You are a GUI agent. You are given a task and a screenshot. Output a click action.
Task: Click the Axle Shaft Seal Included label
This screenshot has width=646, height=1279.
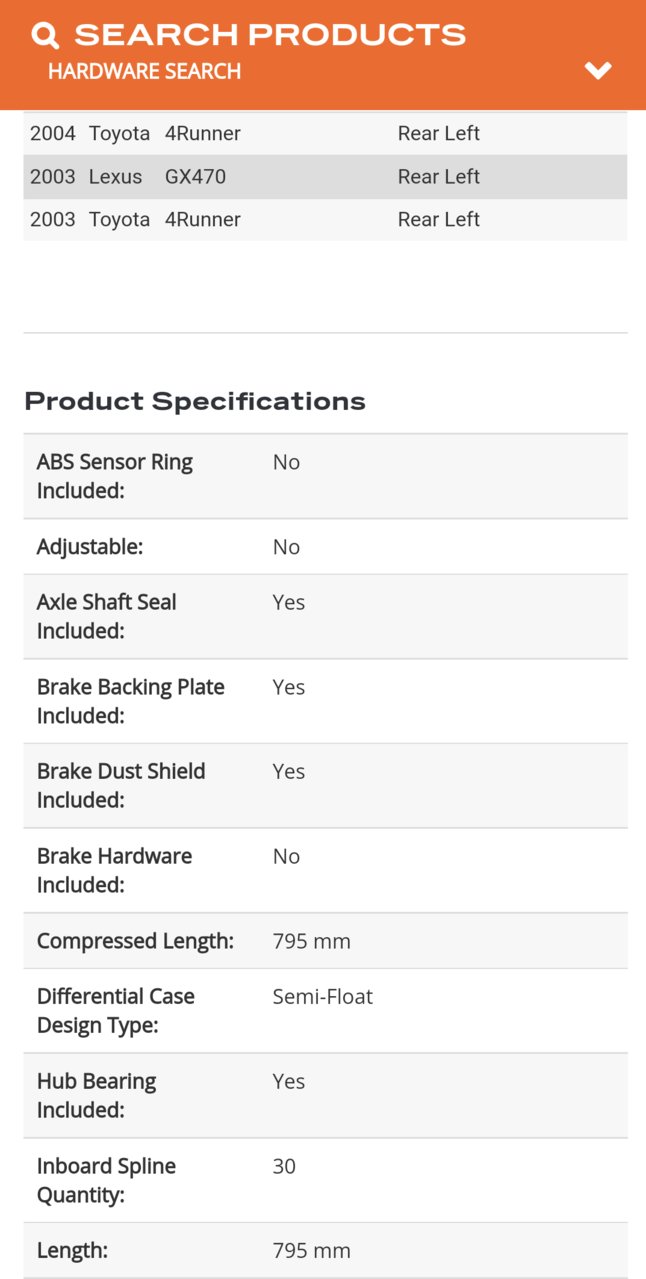(x=106, y=616)
